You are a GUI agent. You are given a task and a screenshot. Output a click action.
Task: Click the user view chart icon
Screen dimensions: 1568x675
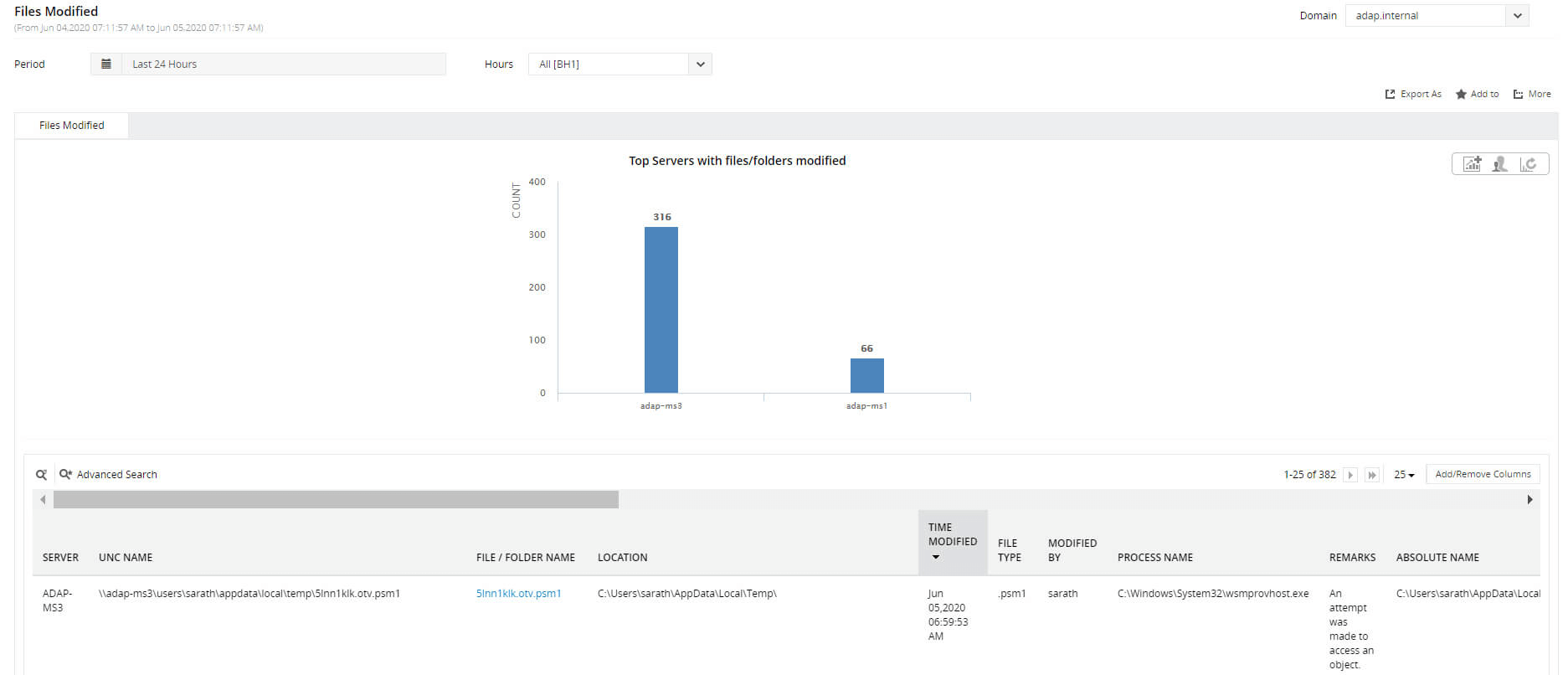coord(1500,164)
